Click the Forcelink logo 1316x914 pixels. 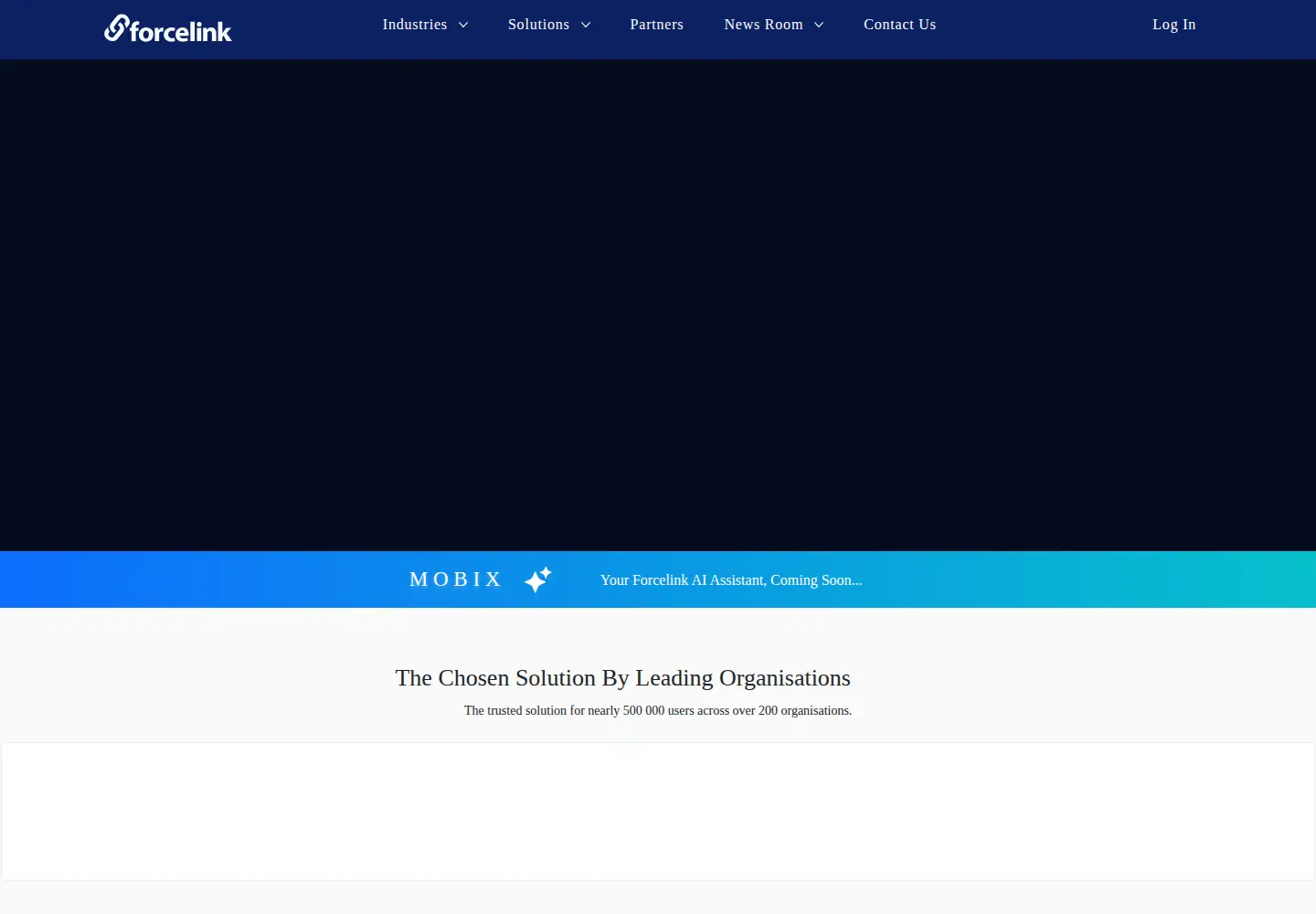(168, 28)
